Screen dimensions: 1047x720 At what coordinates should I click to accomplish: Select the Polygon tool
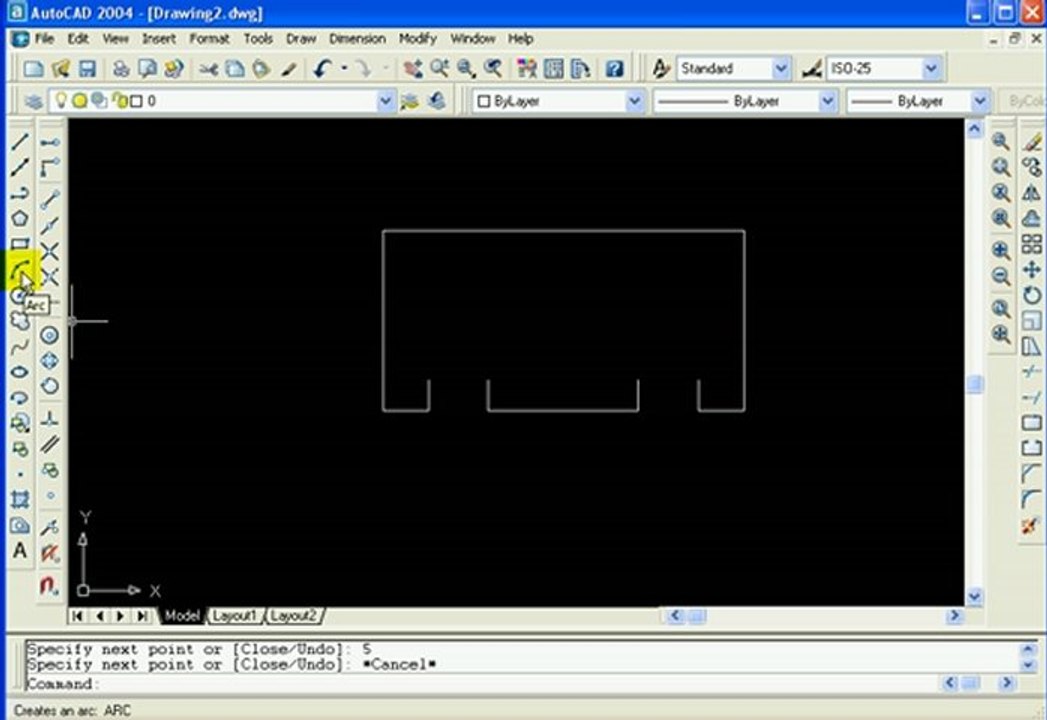(x=19, y=218)
